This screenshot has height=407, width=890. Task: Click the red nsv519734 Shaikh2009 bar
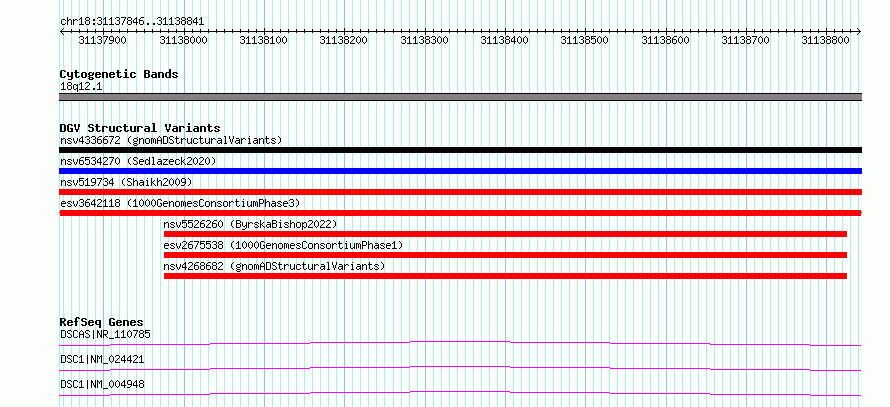(x=460, y=192)
